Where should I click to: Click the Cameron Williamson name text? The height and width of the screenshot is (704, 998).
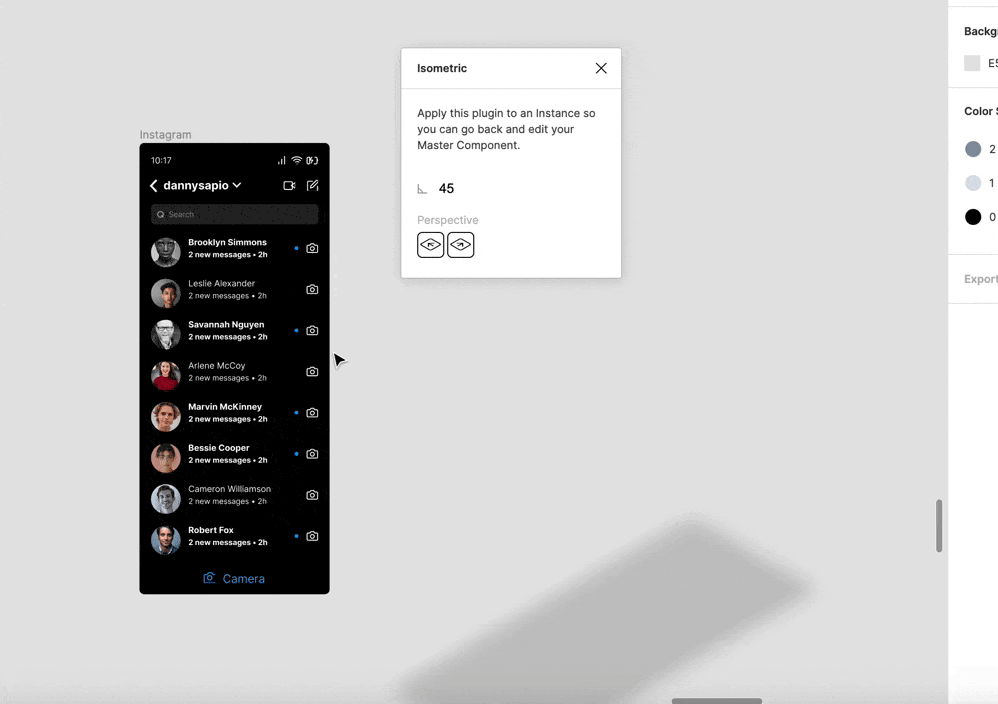(x=229, y=489)
